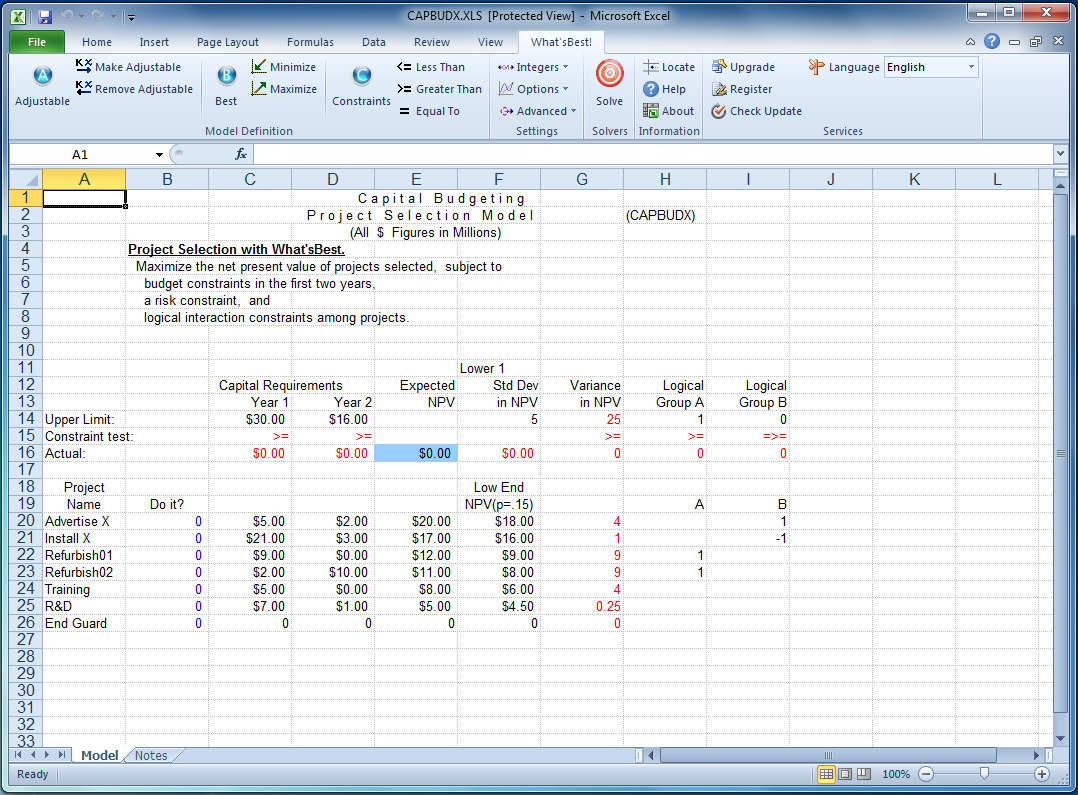
Task: Add a Greater Than constraint
Action: pyautogui.click(x=439, y=89)
